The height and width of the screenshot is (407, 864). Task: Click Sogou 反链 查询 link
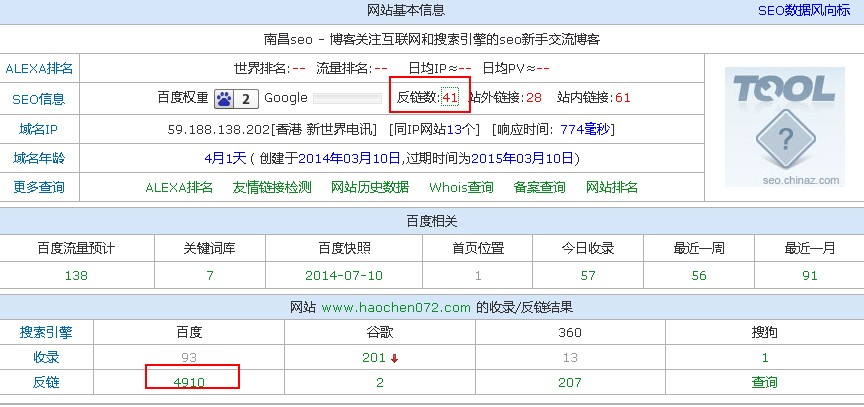click(765, 382)
